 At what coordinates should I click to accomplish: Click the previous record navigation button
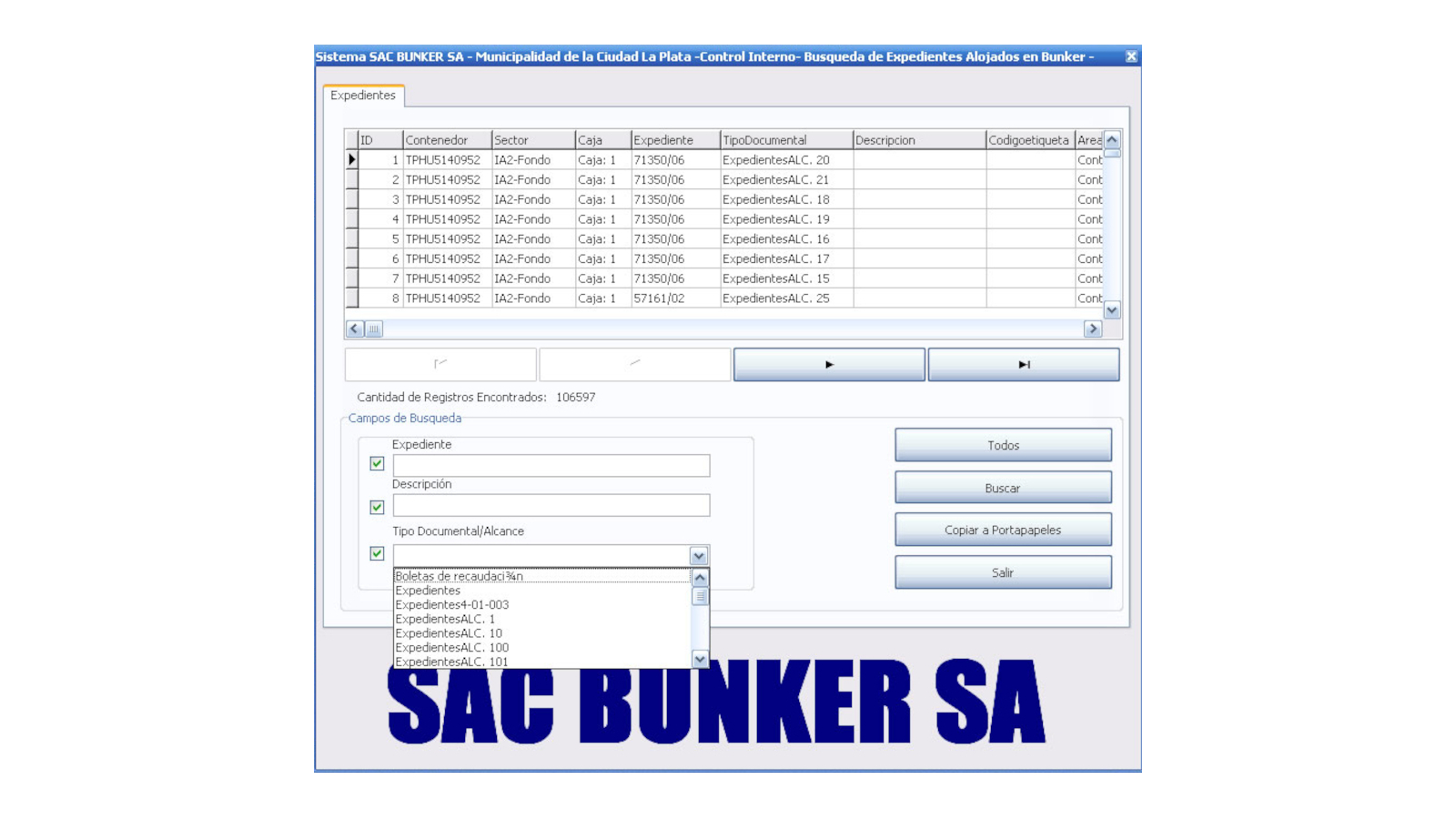[634, 364]
